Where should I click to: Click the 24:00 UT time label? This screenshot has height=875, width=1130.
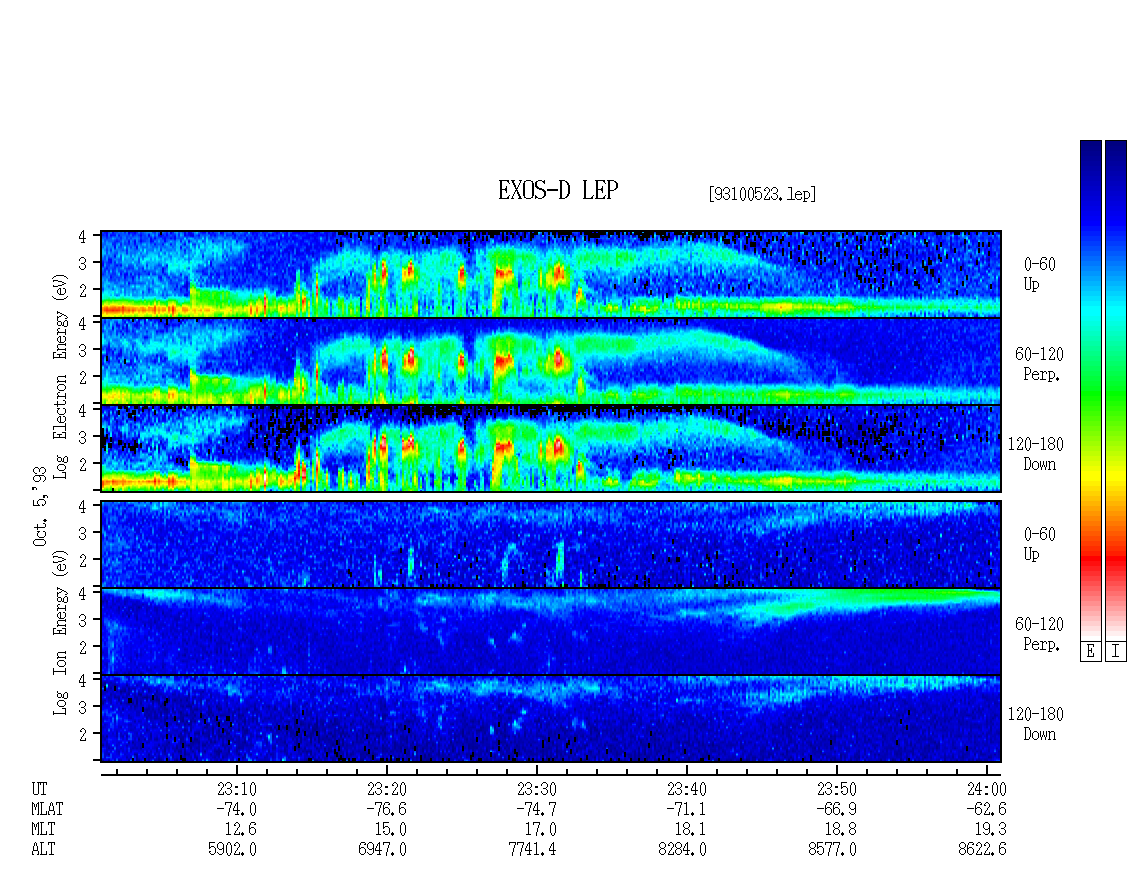pos(987,789)
